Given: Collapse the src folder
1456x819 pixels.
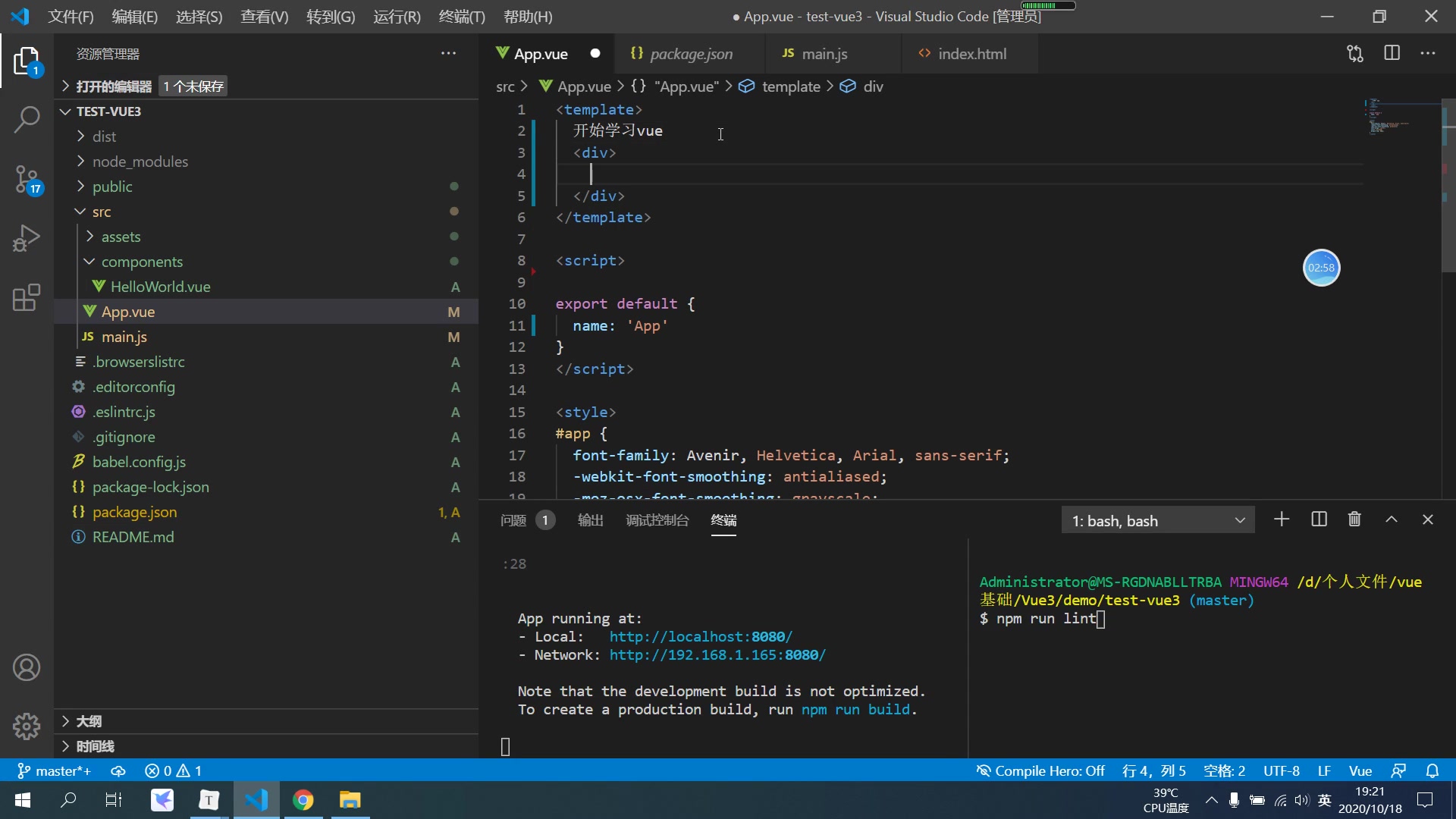Looking at the screenshot, I should pyautogui.click(x=265, y=212).
